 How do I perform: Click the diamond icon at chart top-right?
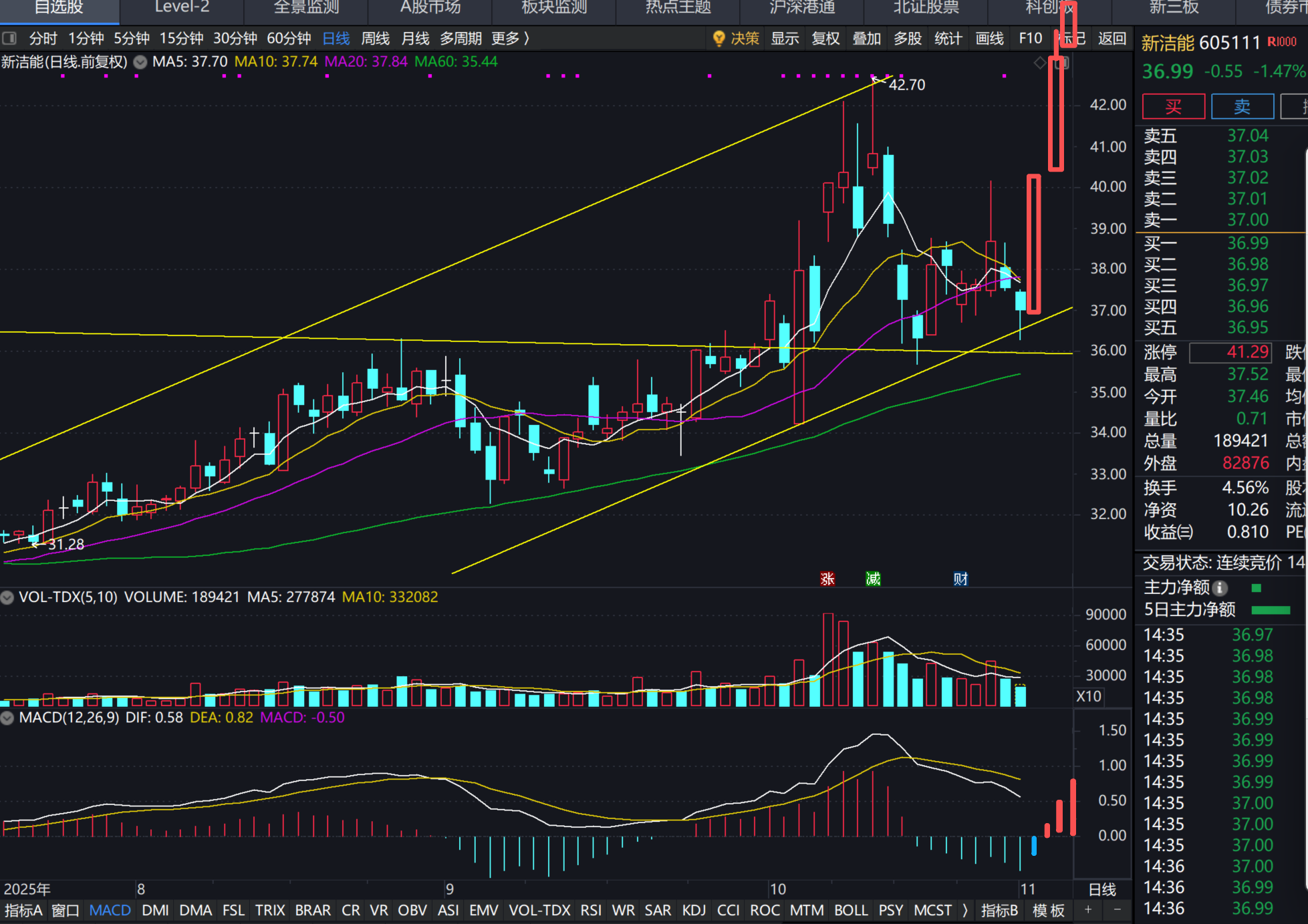[1040, 63]
